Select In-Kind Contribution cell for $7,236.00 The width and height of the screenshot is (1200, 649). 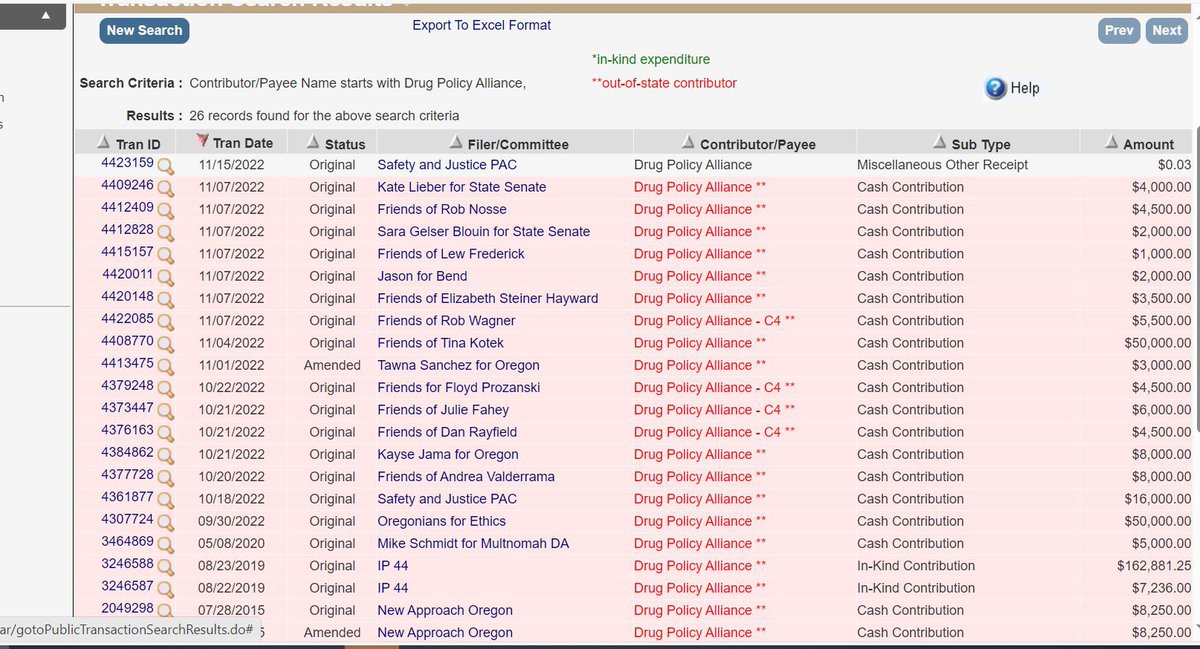click(916, 588)
